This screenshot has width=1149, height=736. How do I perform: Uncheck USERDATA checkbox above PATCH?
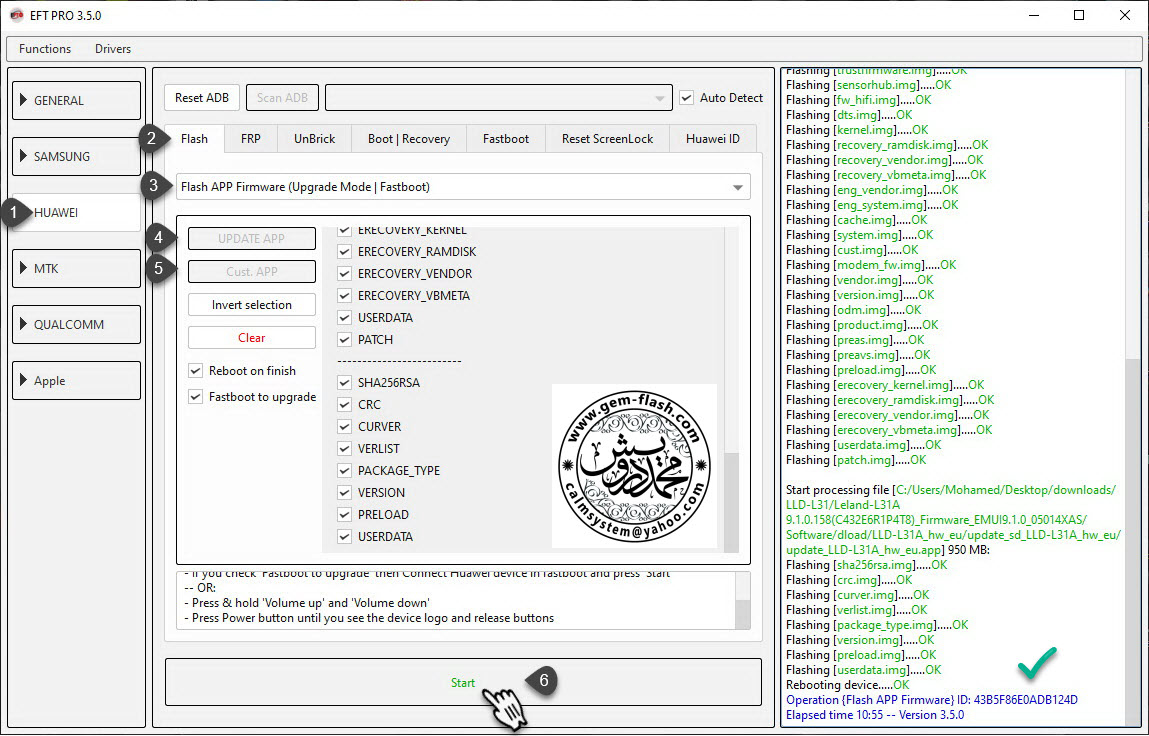click(344, 317)
